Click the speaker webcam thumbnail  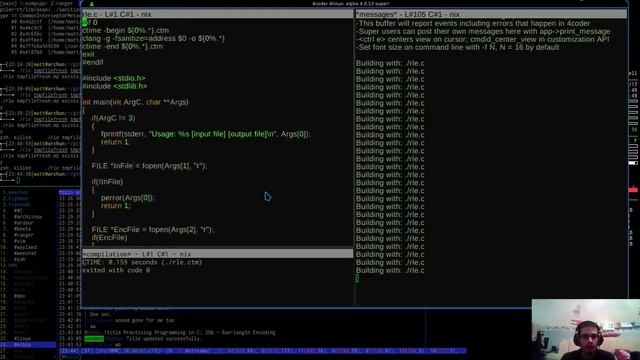pyautogui.click(x=586, y=329)
